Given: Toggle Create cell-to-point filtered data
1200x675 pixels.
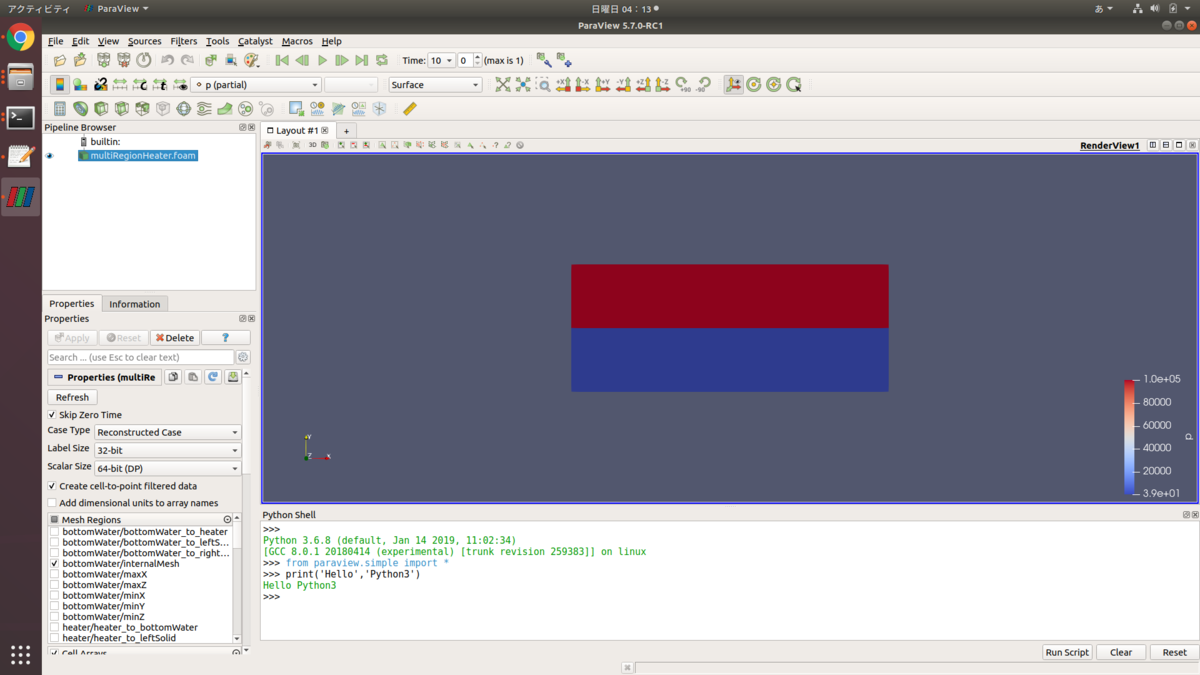Looking at the screenshot, I should [52, 486].
